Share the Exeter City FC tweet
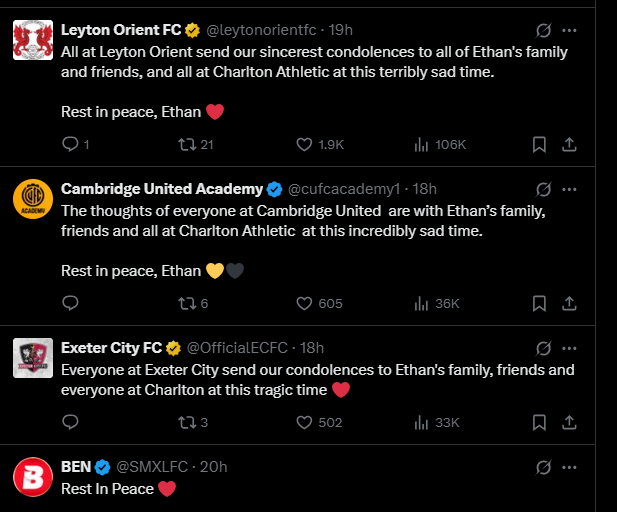The width and height of the screenshot is (617, 512). click(x=569, y=422)
